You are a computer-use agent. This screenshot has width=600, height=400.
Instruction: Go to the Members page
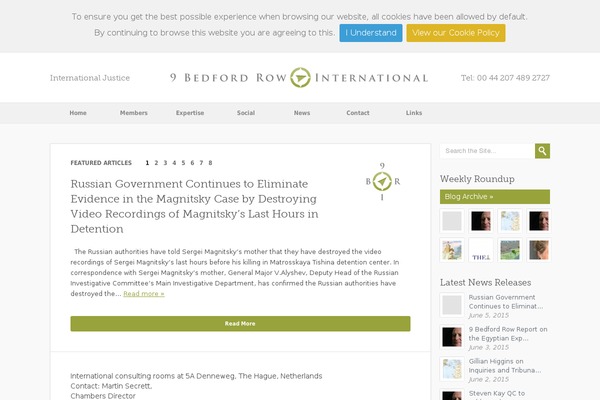134,113
